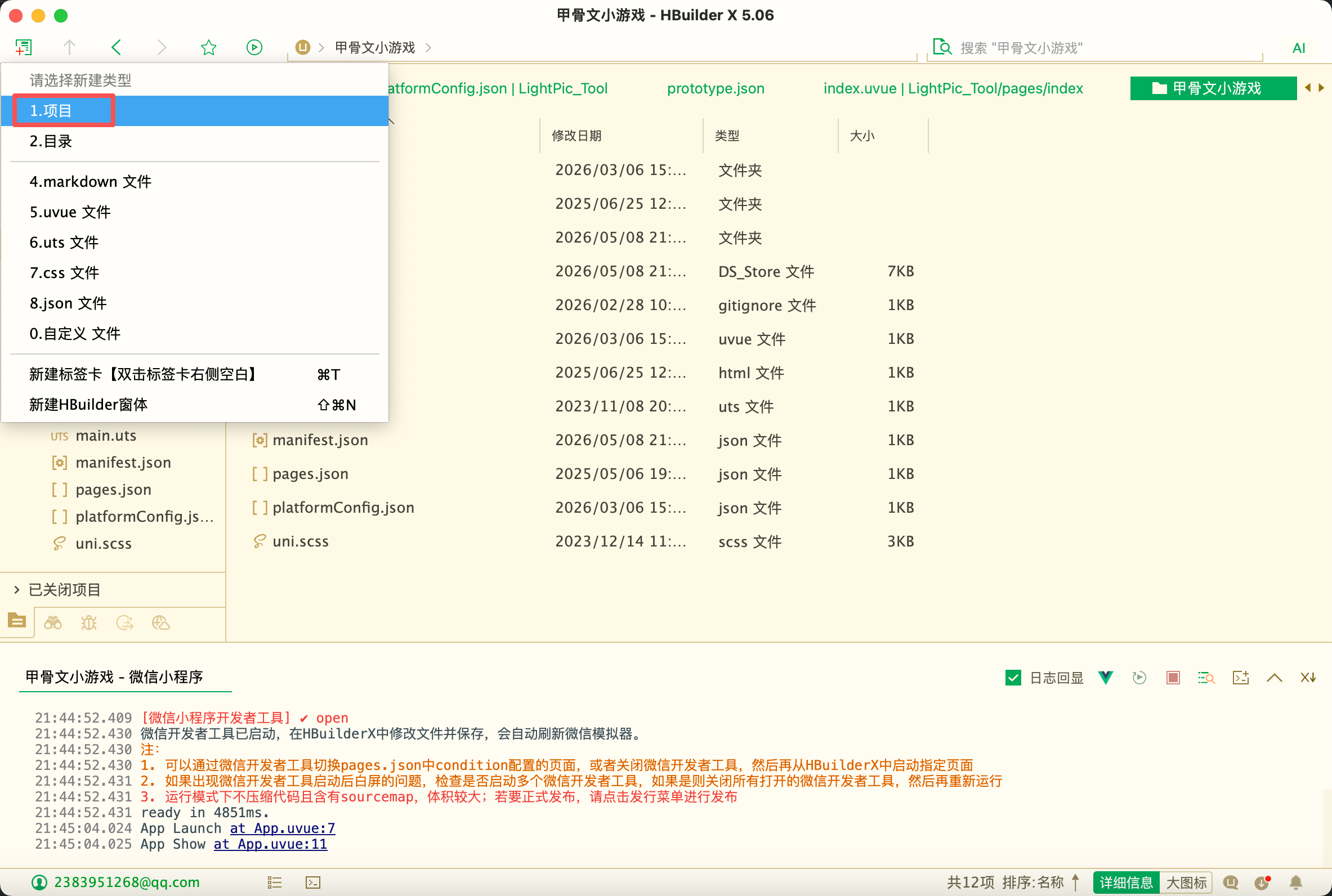Click the new file icon in toolbar
Screen dimensions: 1332x896
tap(24, 47)
